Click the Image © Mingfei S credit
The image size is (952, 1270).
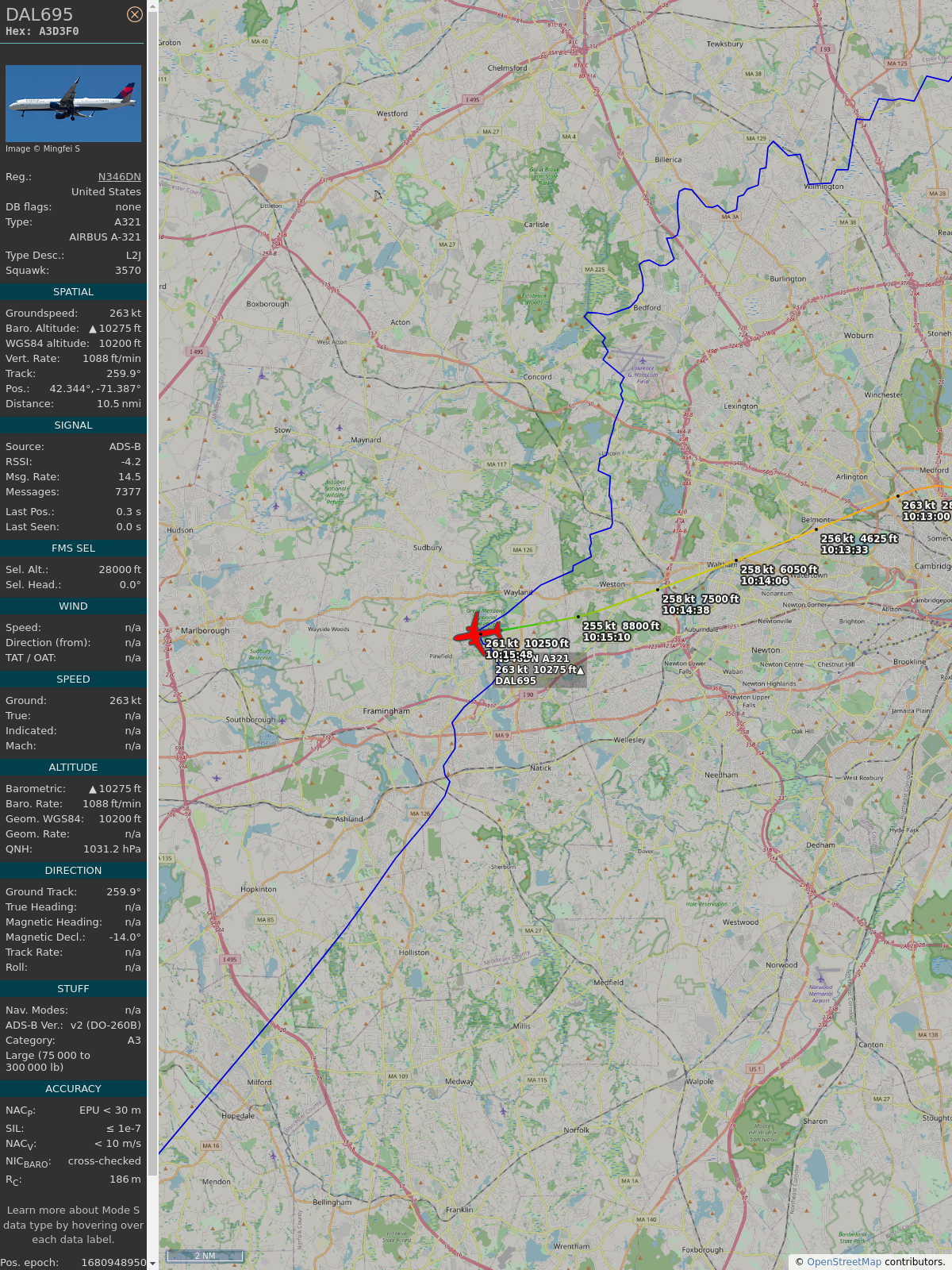click(43, 148)
